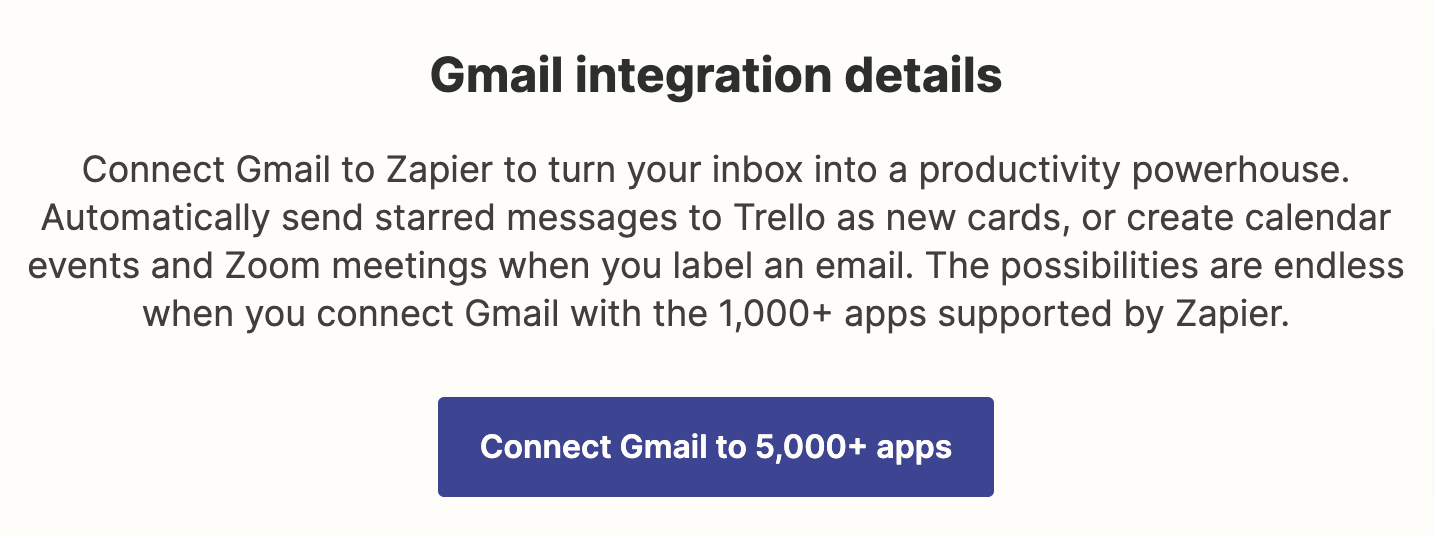
Task: Click the Gmail integration details heading
Action: pyautogui.click(x=716, y=77)
